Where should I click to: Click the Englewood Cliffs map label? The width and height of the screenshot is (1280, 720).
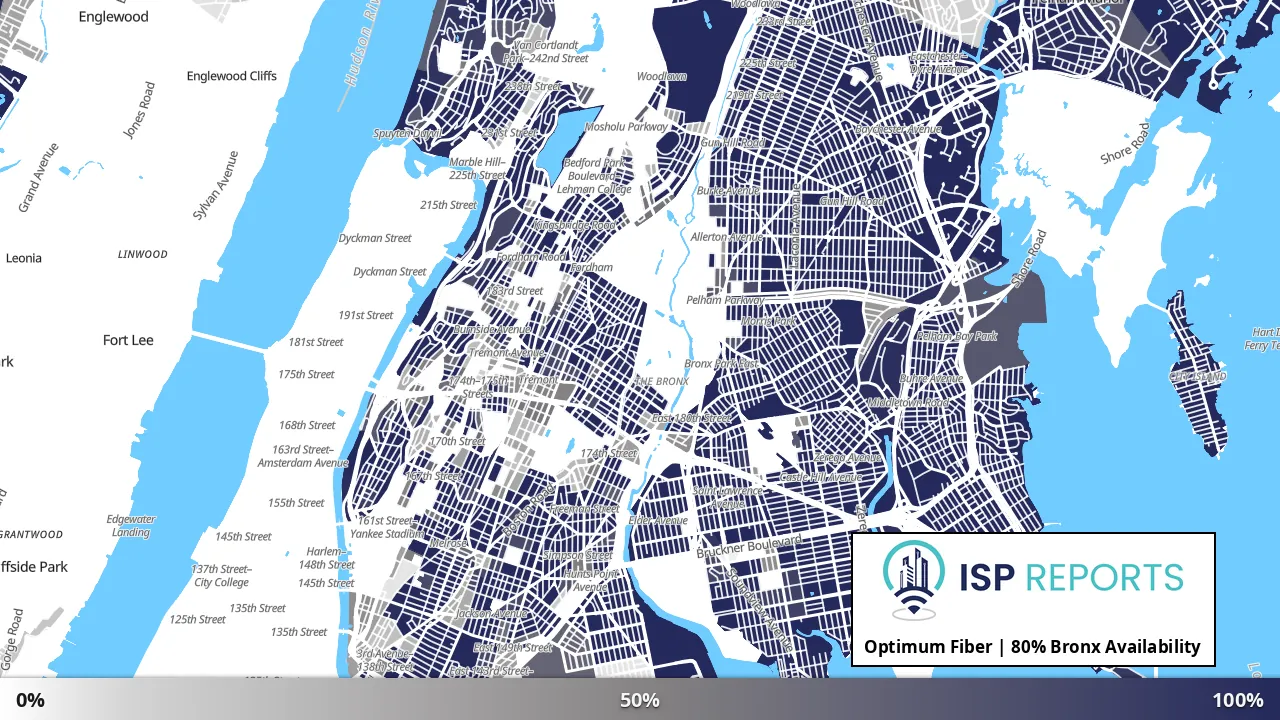coord(232,76)
